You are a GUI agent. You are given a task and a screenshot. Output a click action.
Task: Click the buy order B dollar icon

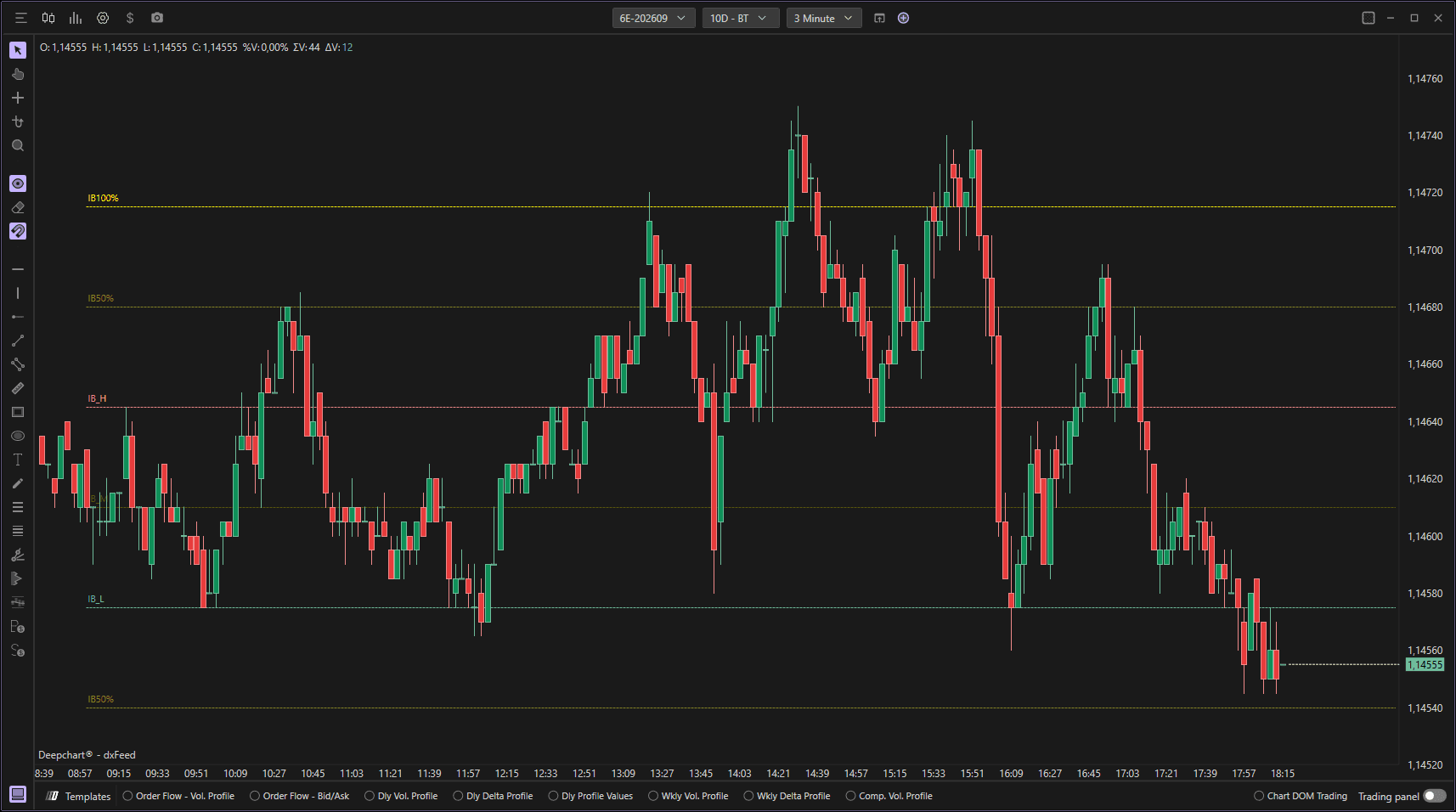[x=18, y=627]
